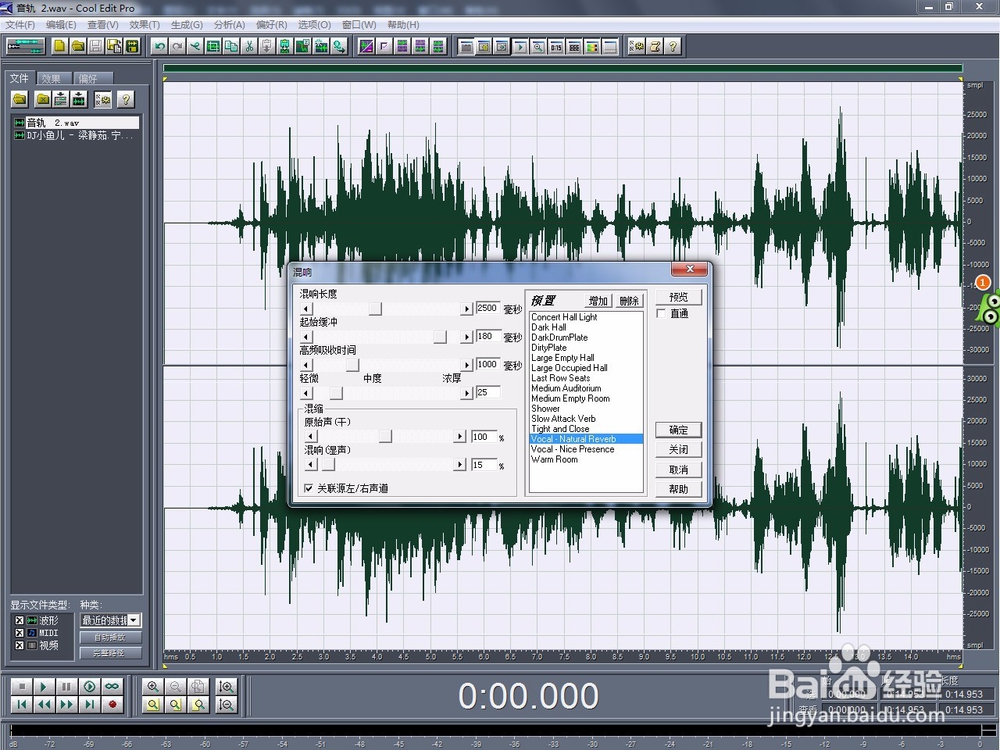Viewport: 1000px width, 750px height.
Task: Click the copy icon in main toolbar
Action: tap(231, 46)
